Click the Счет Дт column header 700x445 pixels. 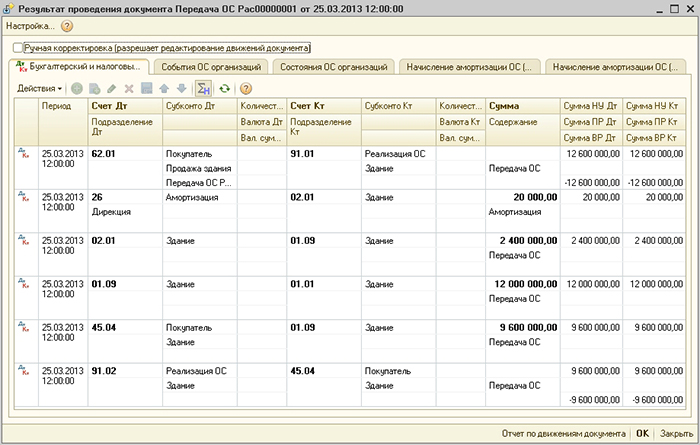(125, 106)
